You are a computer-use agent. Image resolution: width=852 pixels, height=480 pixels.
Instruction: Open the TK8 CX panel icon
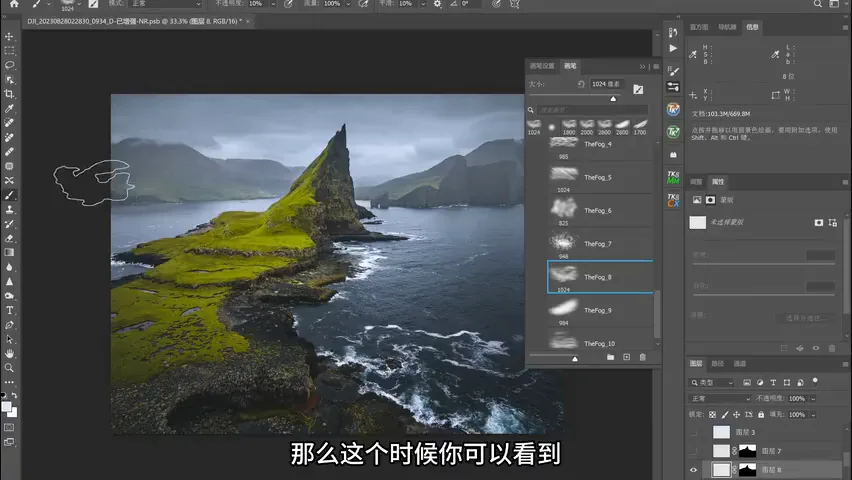click(673, 200)
